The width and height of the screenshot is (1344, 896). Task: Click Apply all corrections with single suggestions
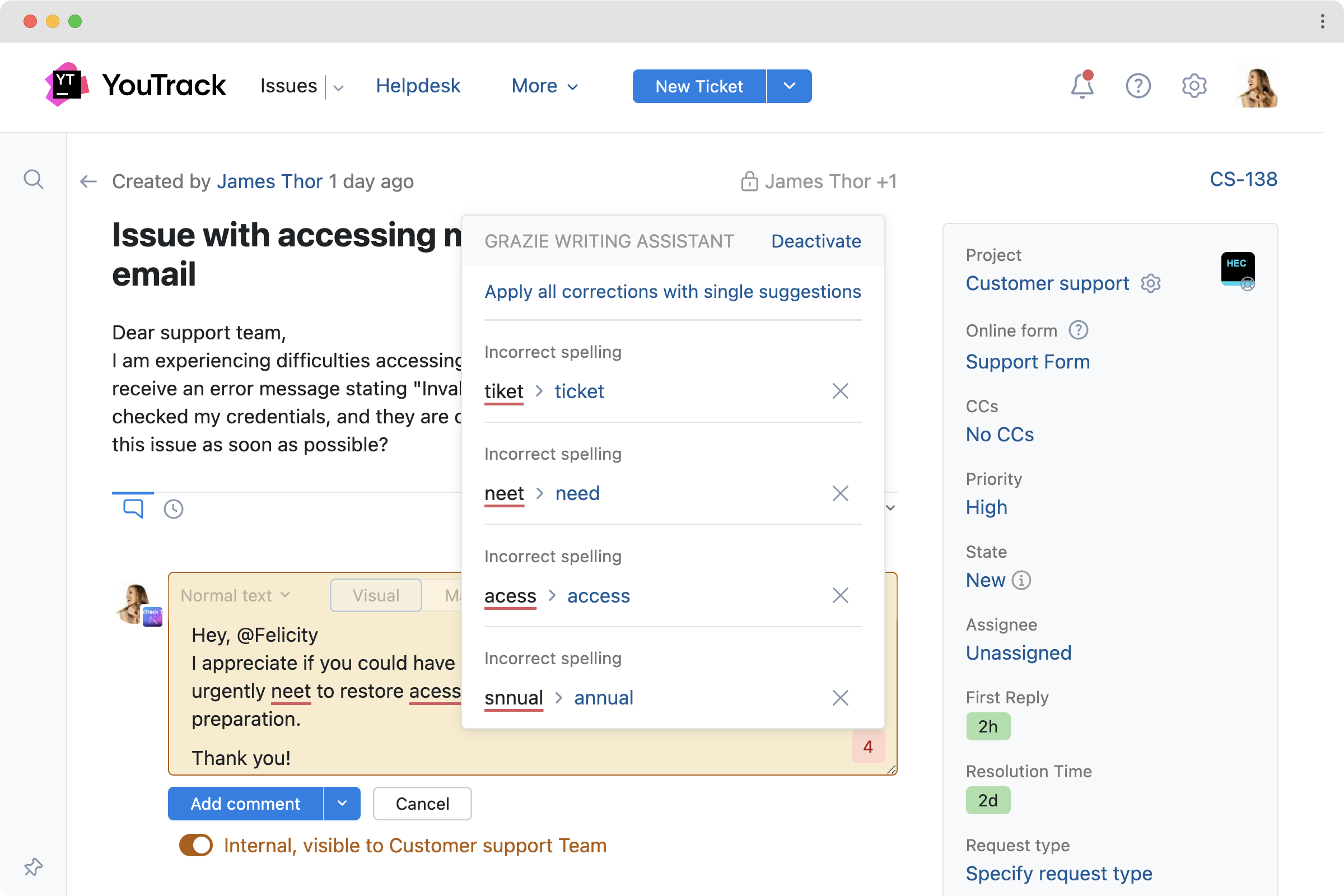pyautogui.click(x=672, y=291)
